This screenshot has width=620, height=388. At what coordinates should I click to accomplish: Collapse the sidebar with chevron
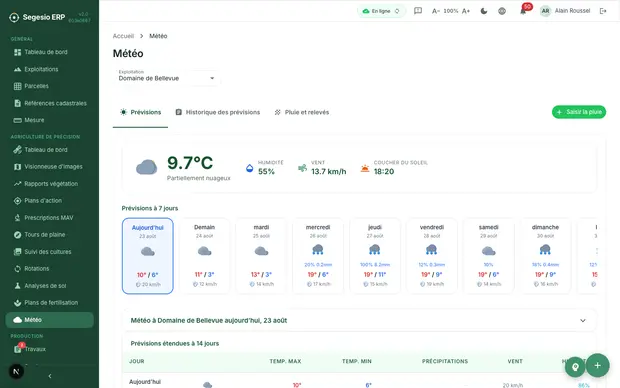click(50, 376)
